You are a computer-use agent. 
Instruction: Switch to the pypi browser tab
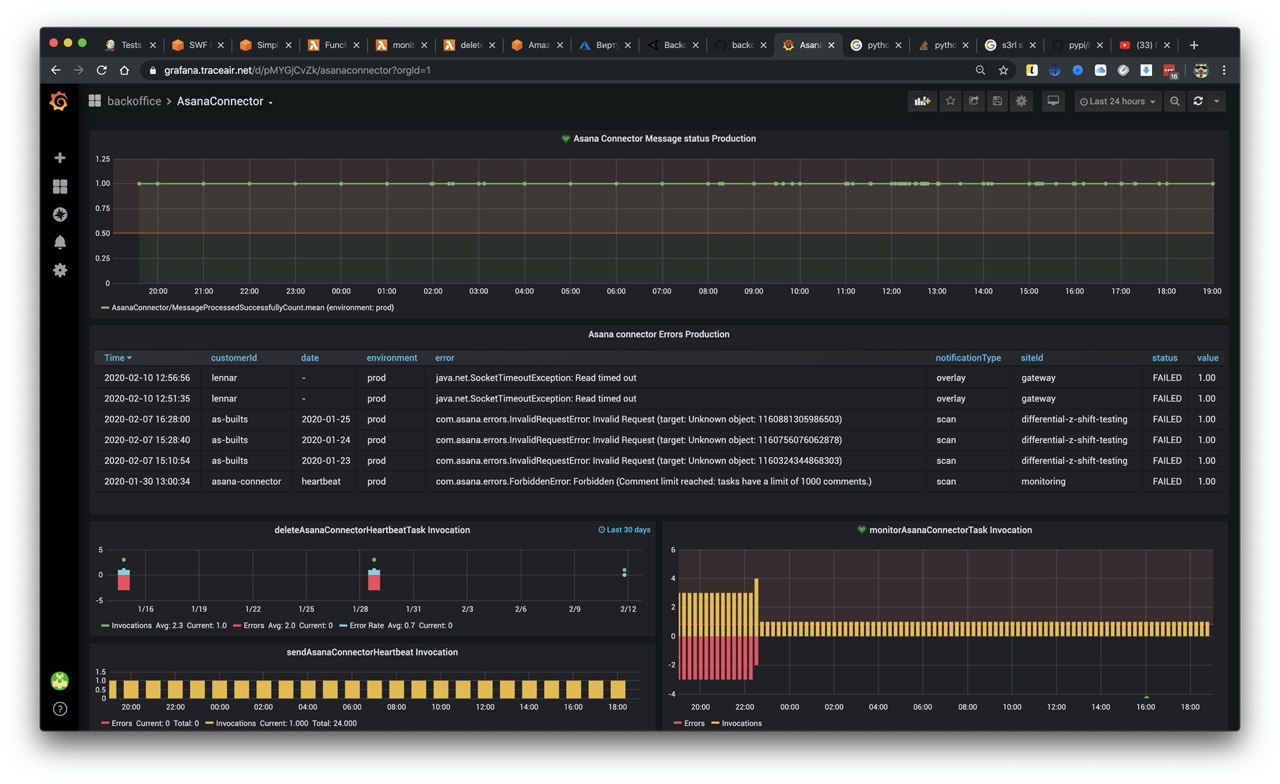click(x=1080, y=45)
